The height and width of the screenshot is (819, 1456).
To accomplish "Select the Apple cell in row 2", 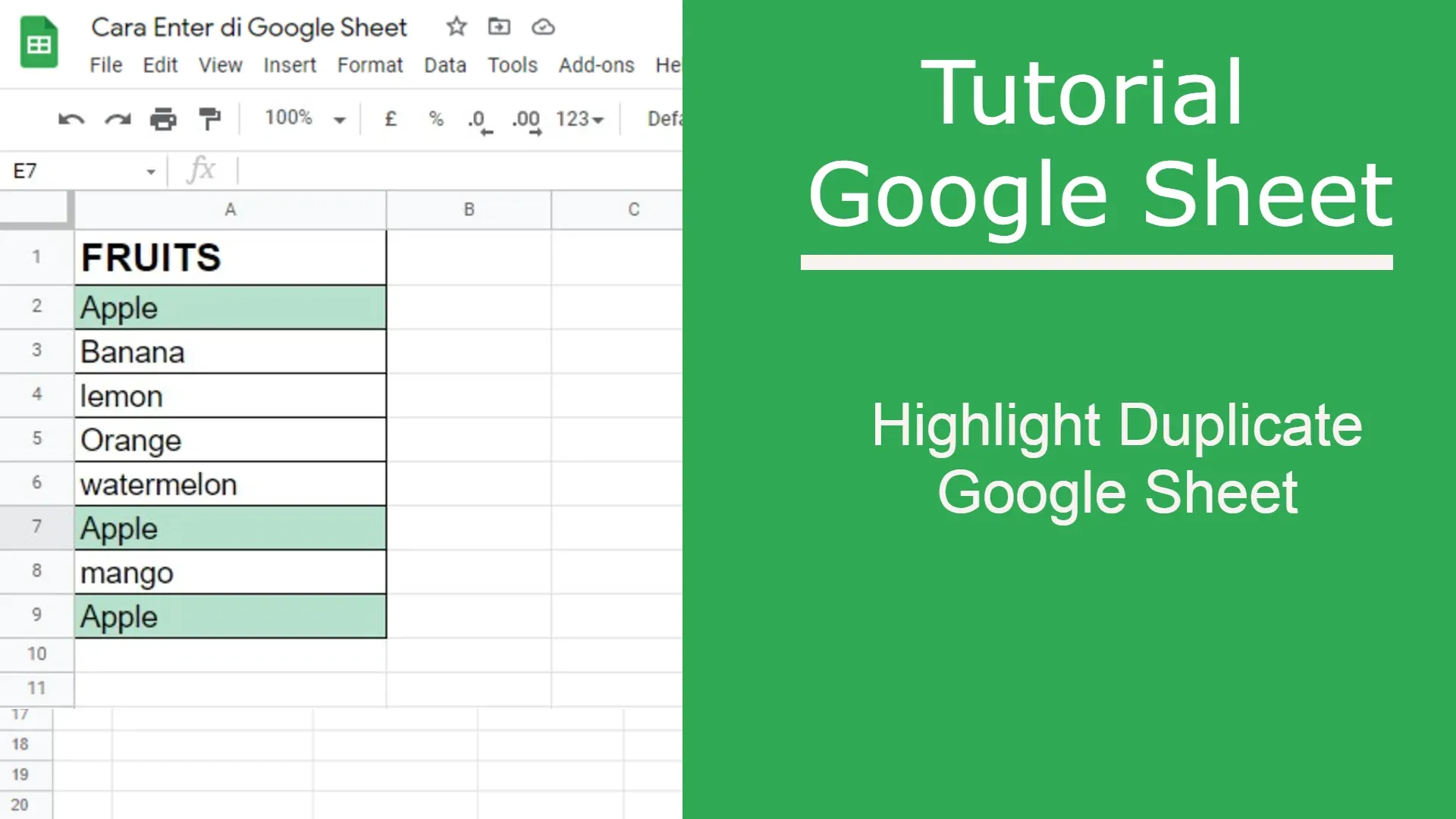I will (x=231, y=307).
